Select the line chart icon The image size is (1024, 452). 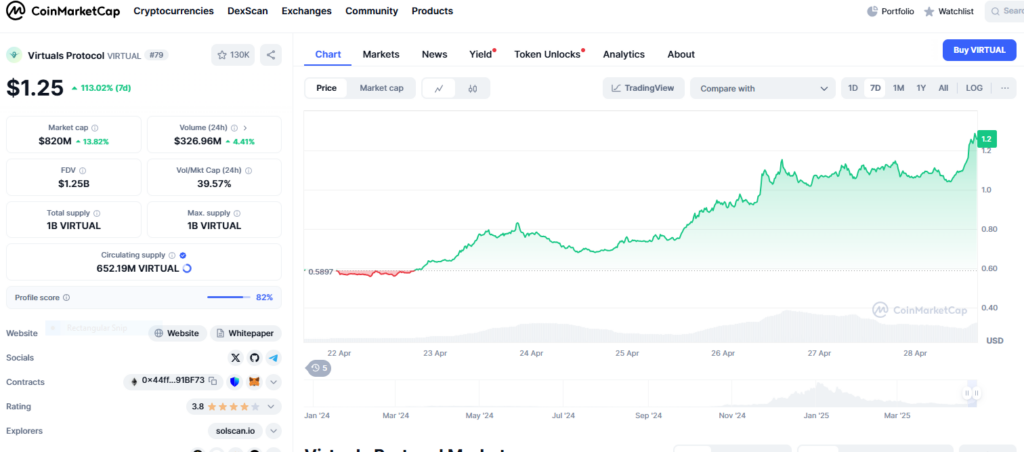point(440,88)
